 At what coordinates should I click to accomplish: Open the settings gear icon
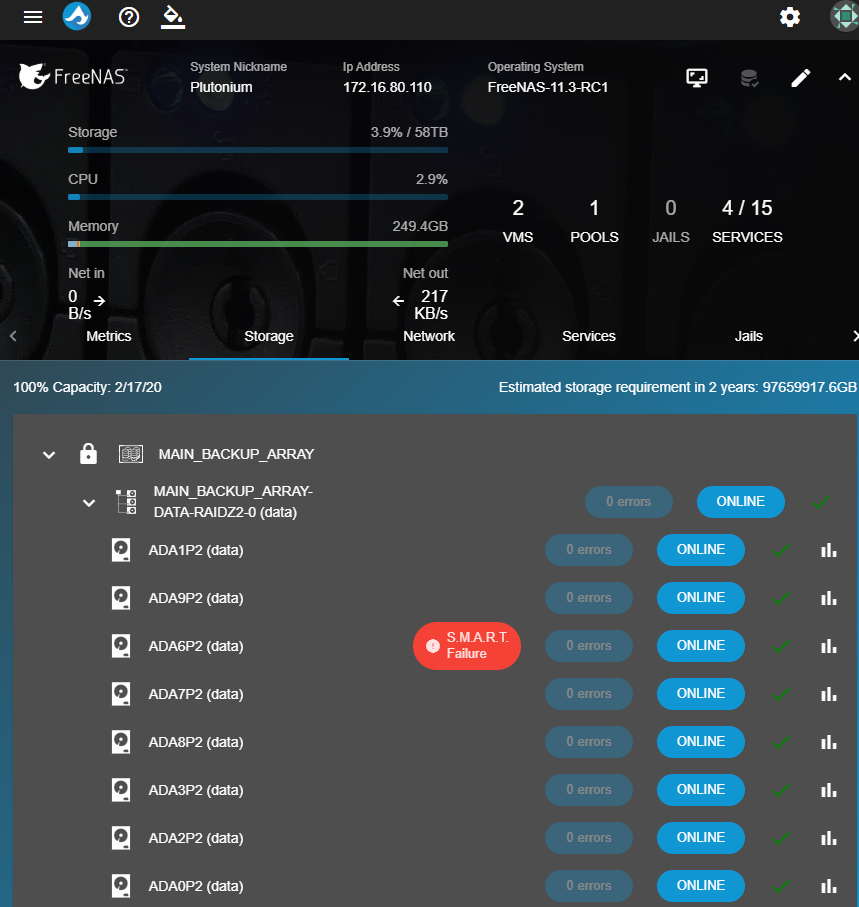pyautogui.click(x=790, y=17)
